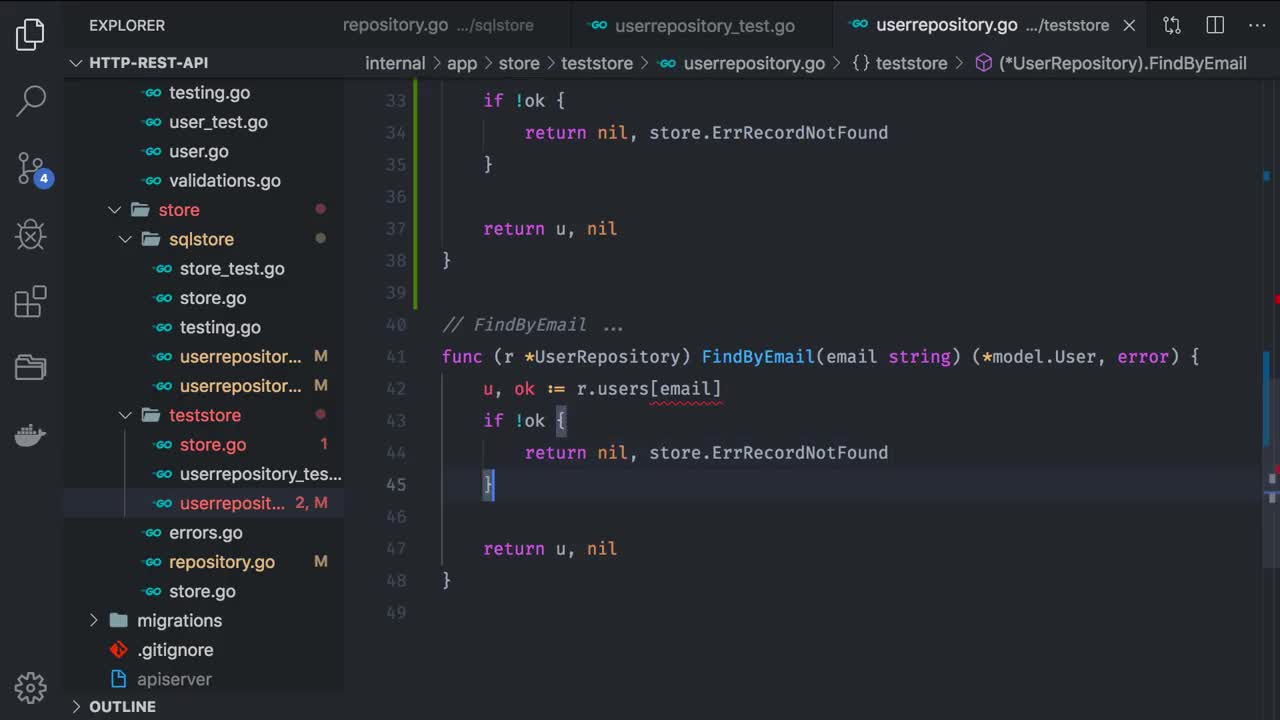
Task: Open the Docker view icon
Action: pos(30,435)
